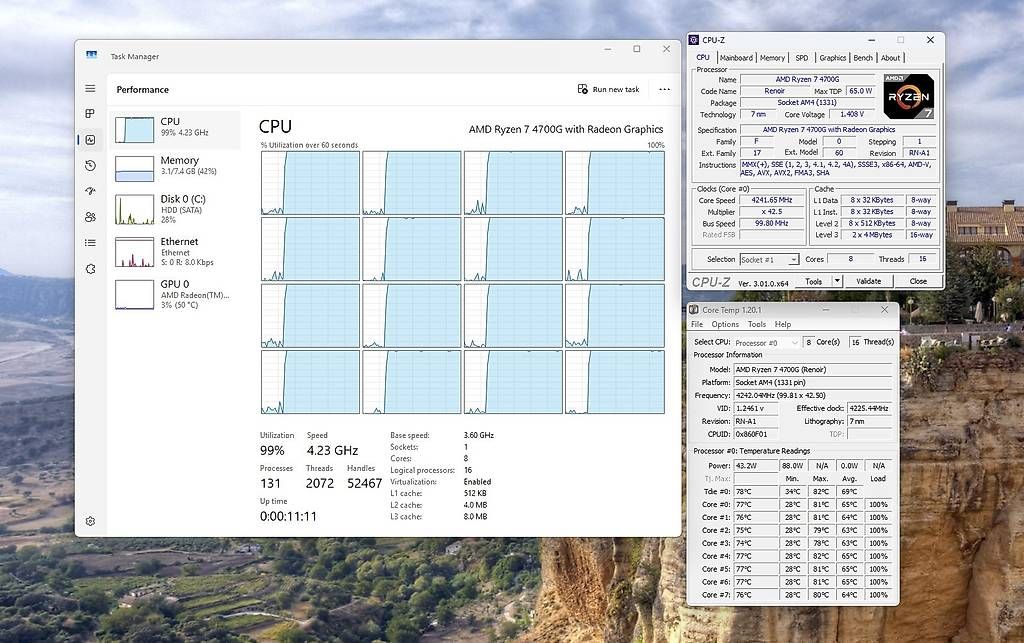
Task: Click Virtualization Enabled value
Action: click(477, 481)
